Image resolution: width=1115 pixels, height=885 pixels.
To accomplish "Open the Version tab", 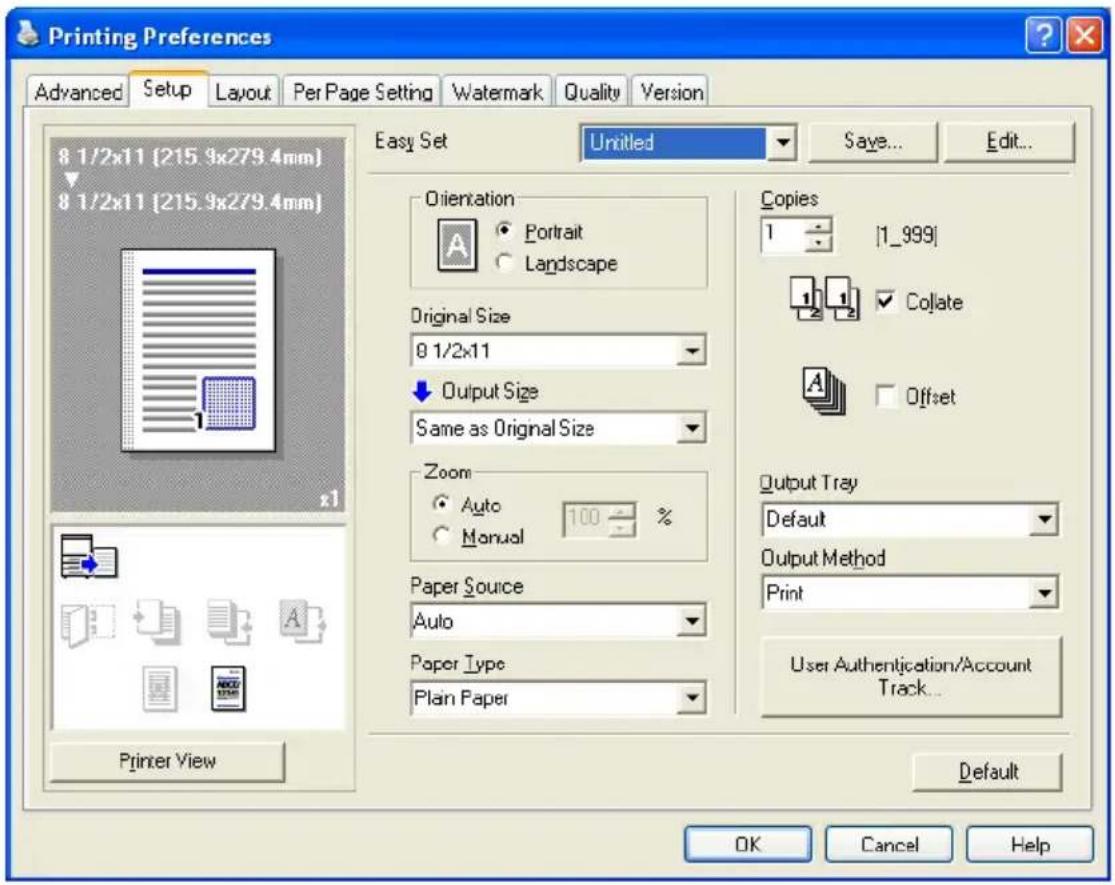I will point(671,92).
